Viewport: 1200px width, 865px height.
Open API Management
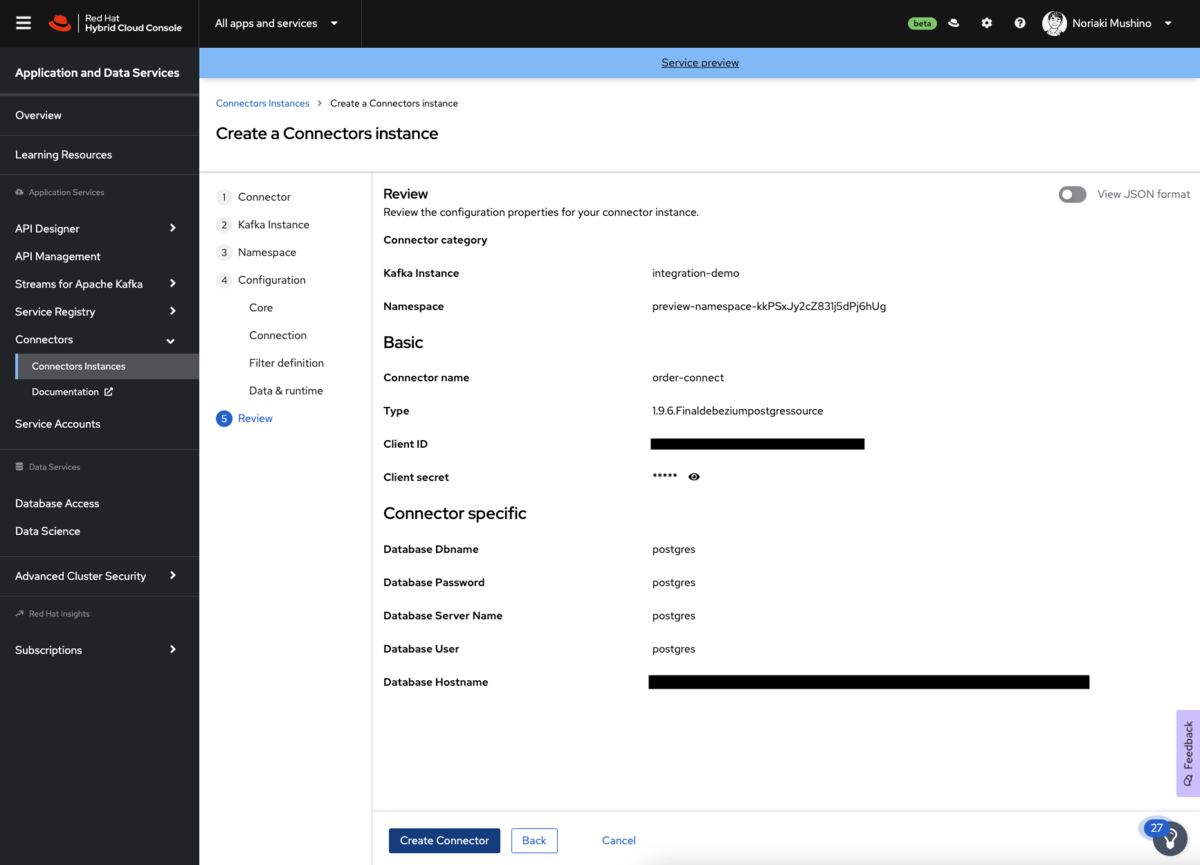pyautogui.click(x=58, y=256)
